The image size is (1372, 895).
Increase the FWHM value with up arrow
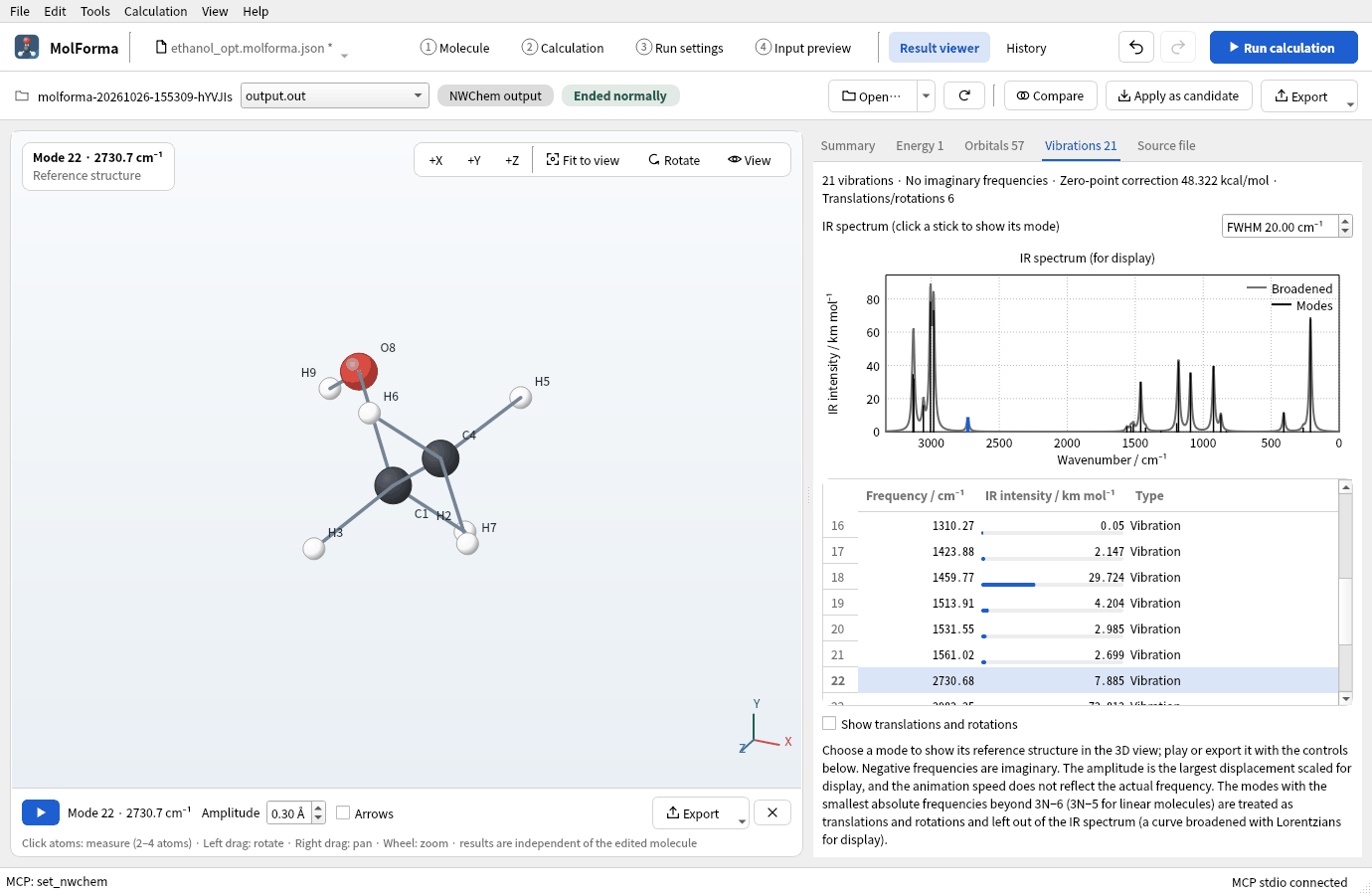click(x=1345, y=221)
